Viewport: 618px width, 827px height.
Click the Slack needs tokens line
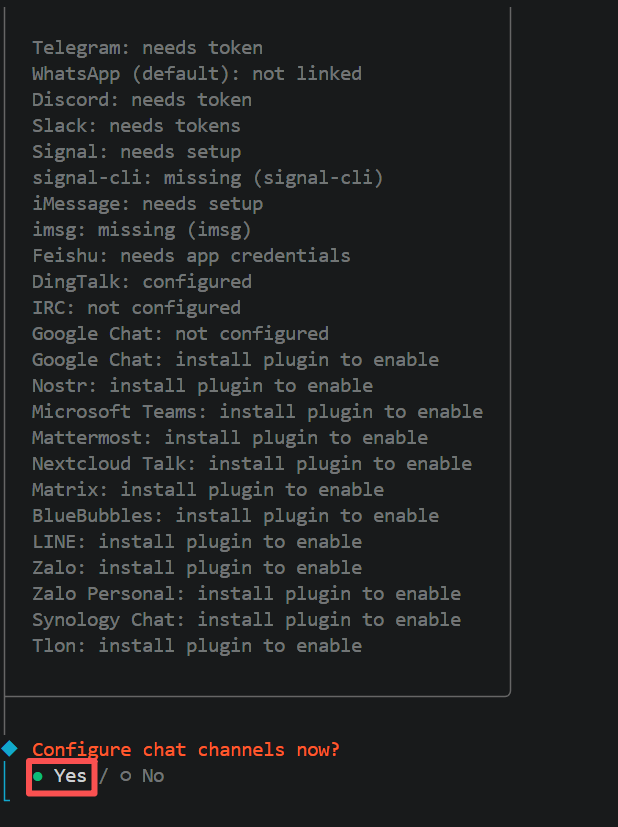pos(136,126)
